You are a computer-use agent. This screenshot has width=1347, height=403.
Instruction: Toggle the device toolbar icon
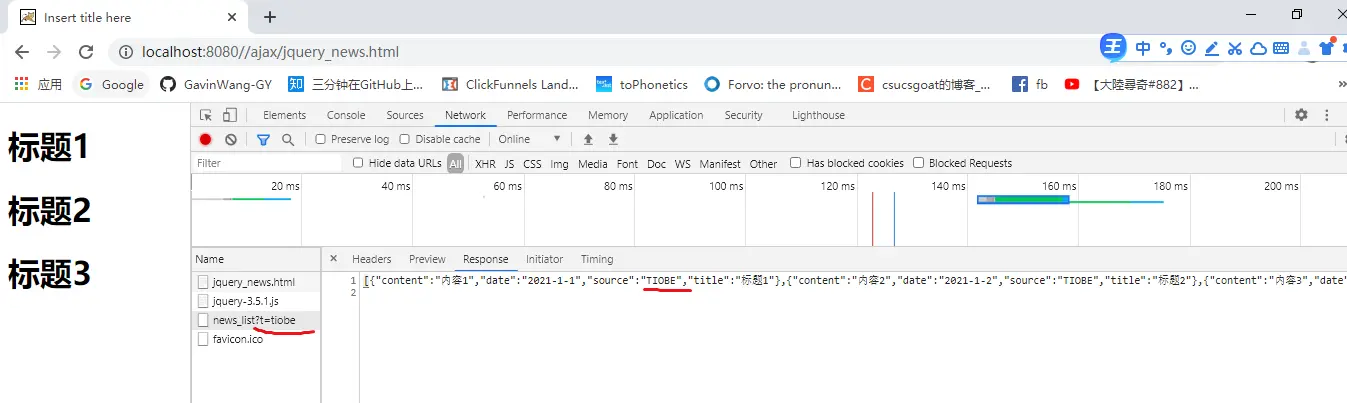tap(229, 115)
